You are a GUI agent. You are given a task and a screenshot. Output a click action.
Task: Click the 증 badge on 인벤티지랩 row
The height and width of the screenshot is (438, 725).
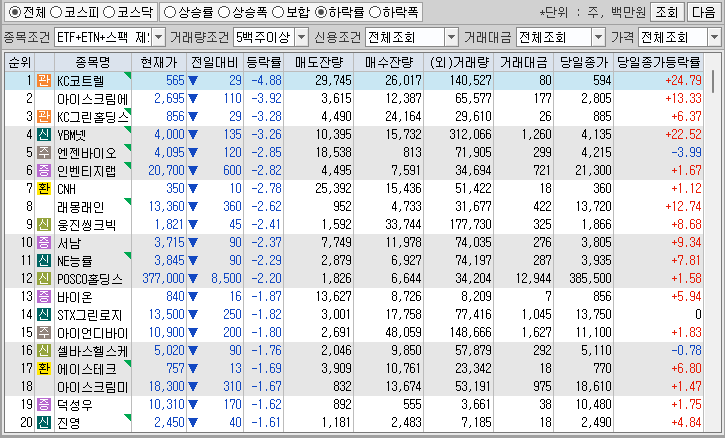pos(44,171)
